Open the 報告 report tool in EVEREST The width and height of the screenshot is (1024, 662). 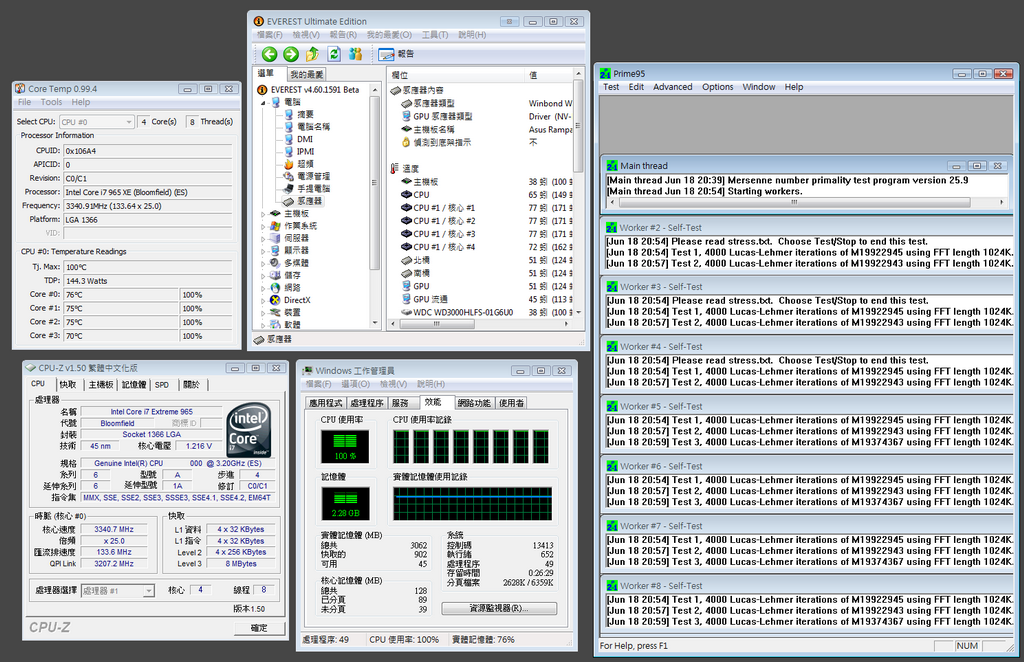tap(396, 54)
